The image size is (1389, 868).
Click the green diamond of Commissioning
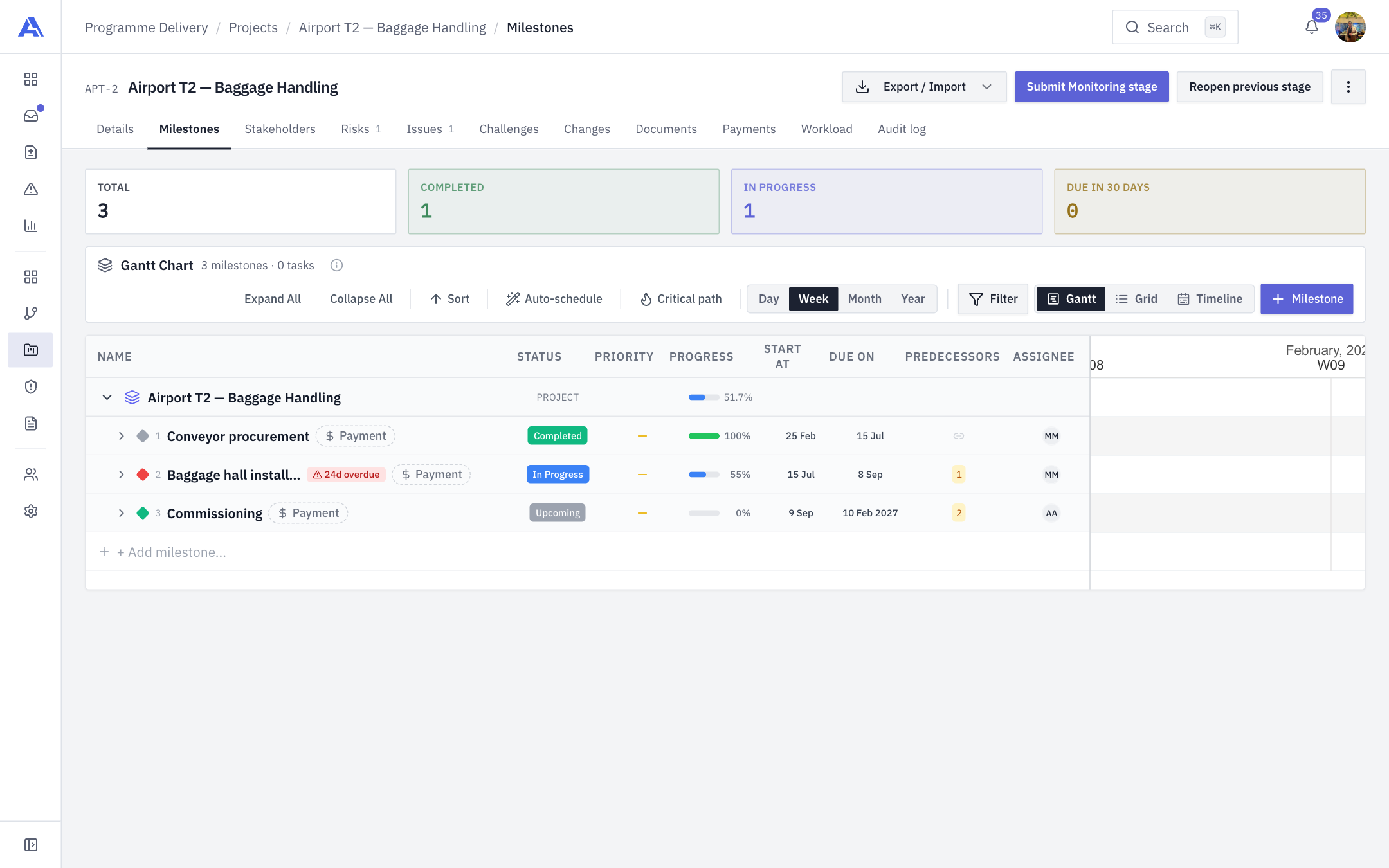143,513
